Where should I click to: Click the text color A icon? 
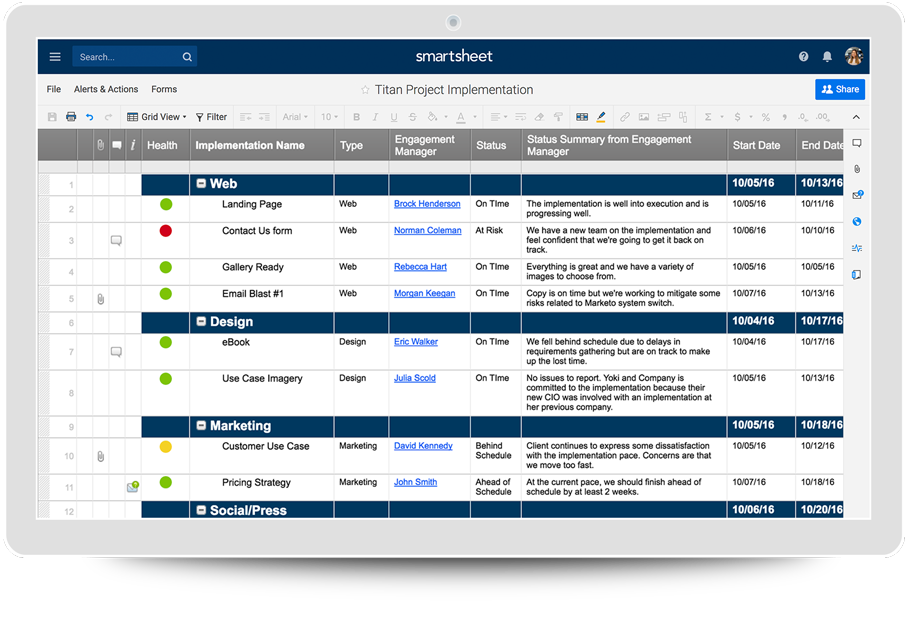click(x=461, y=118)
